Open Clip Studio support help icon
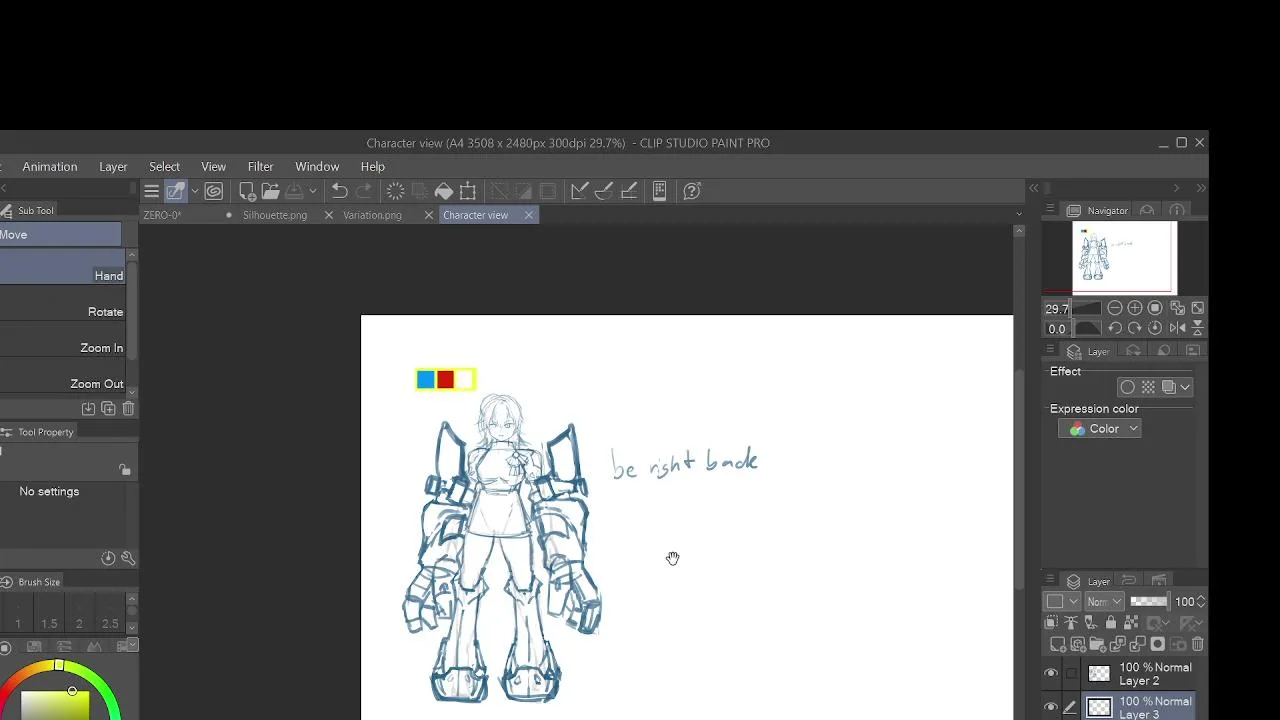Viewport: 1280px width, 720px height. (692, 191)
